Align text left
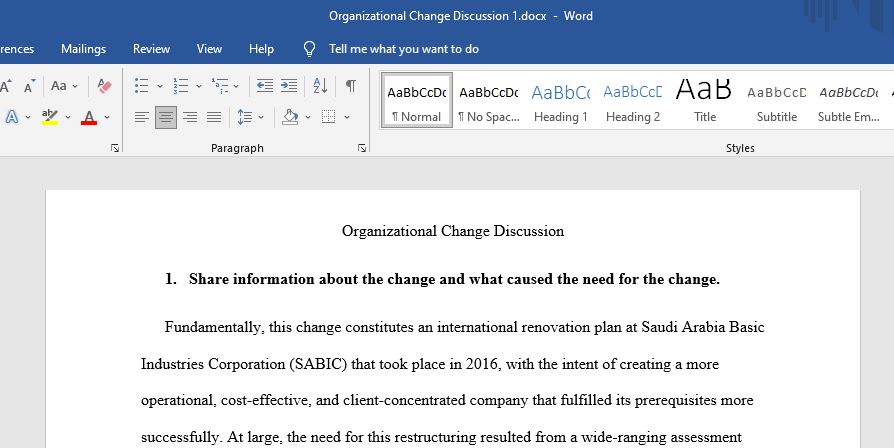 pos(141,117)
